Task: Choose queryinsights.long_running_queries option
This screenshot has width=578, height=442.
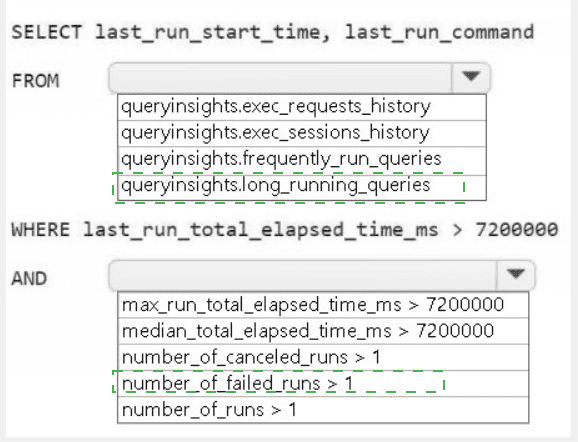Action: (x=302, y=187)
